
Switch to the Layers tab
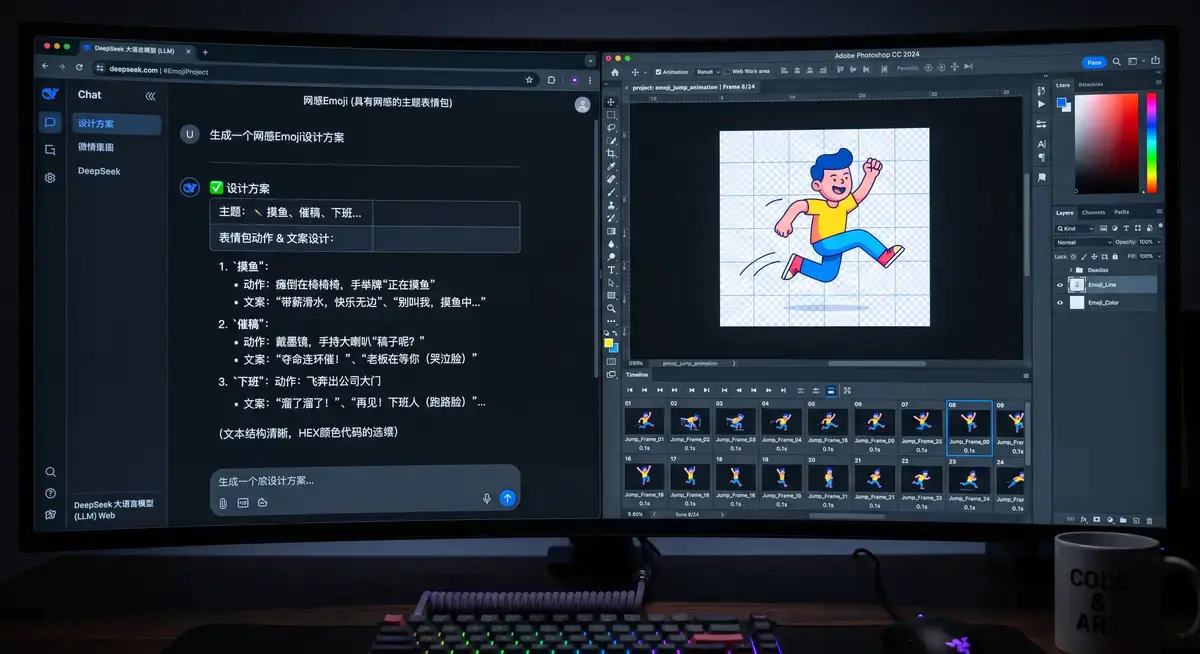click(1065, 212)
